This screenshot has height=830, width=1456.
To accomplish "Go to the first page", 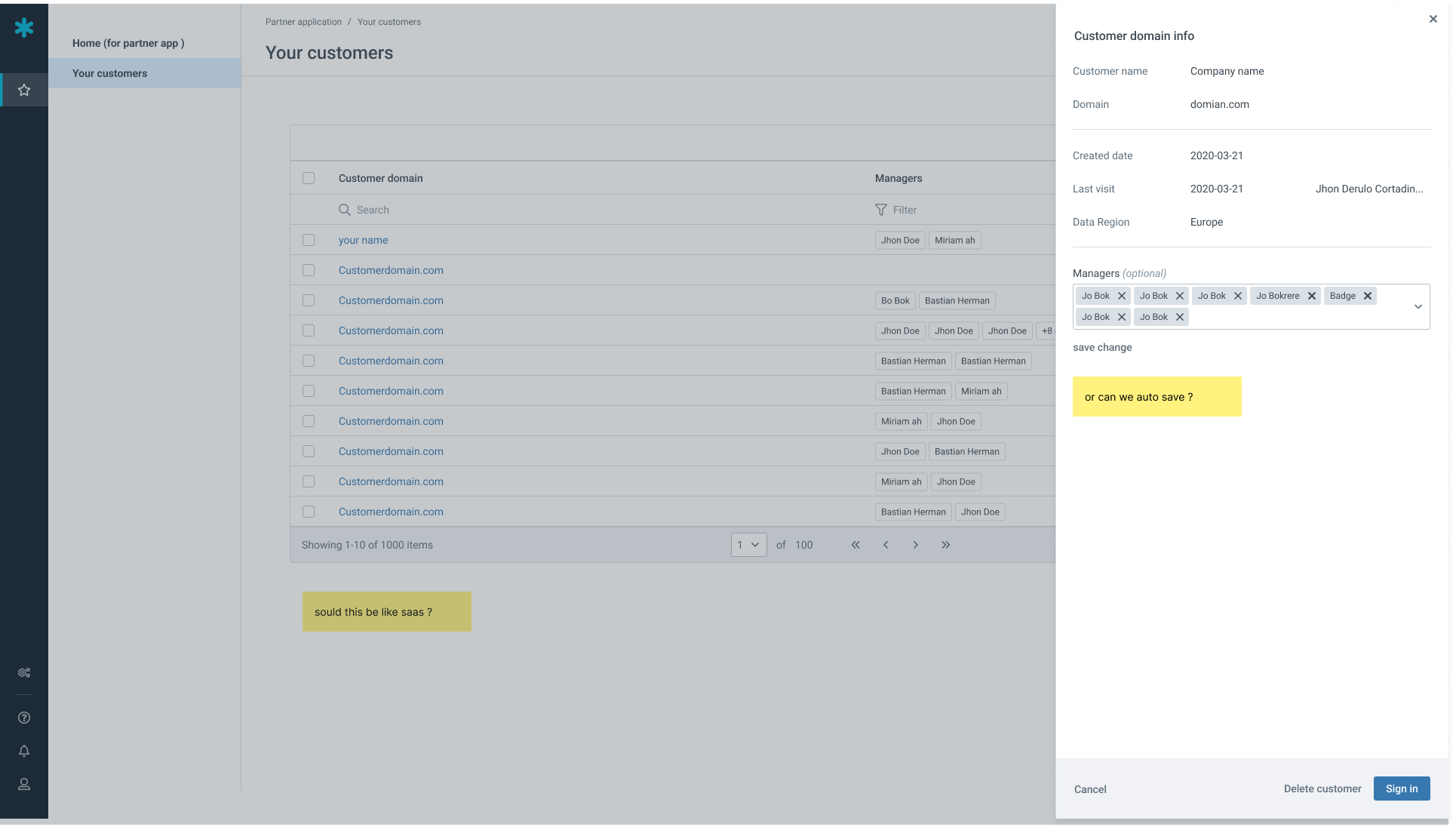I will [855, 545].
